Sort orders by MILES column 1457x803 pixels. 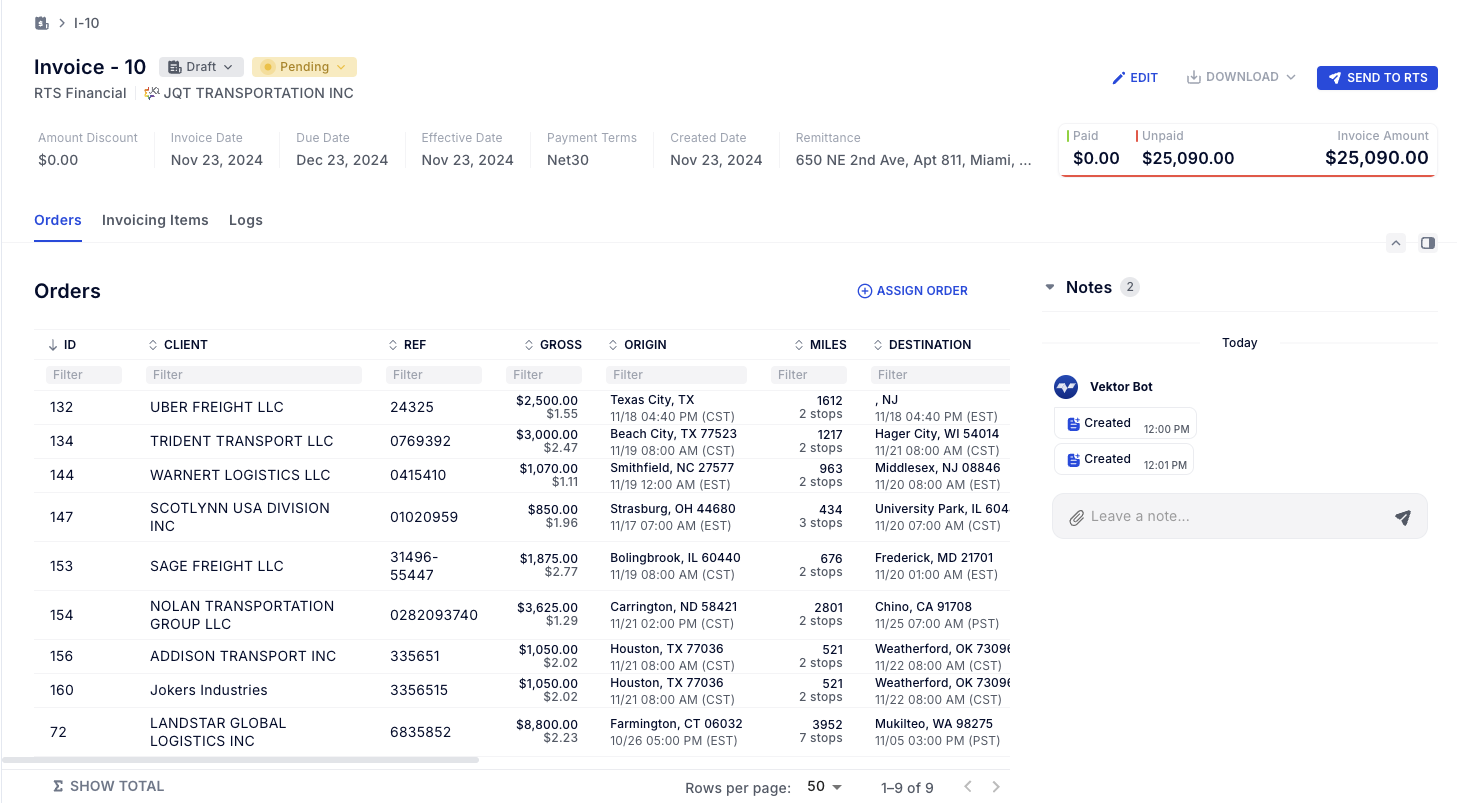pyautogui.click(x=800, y=345)
